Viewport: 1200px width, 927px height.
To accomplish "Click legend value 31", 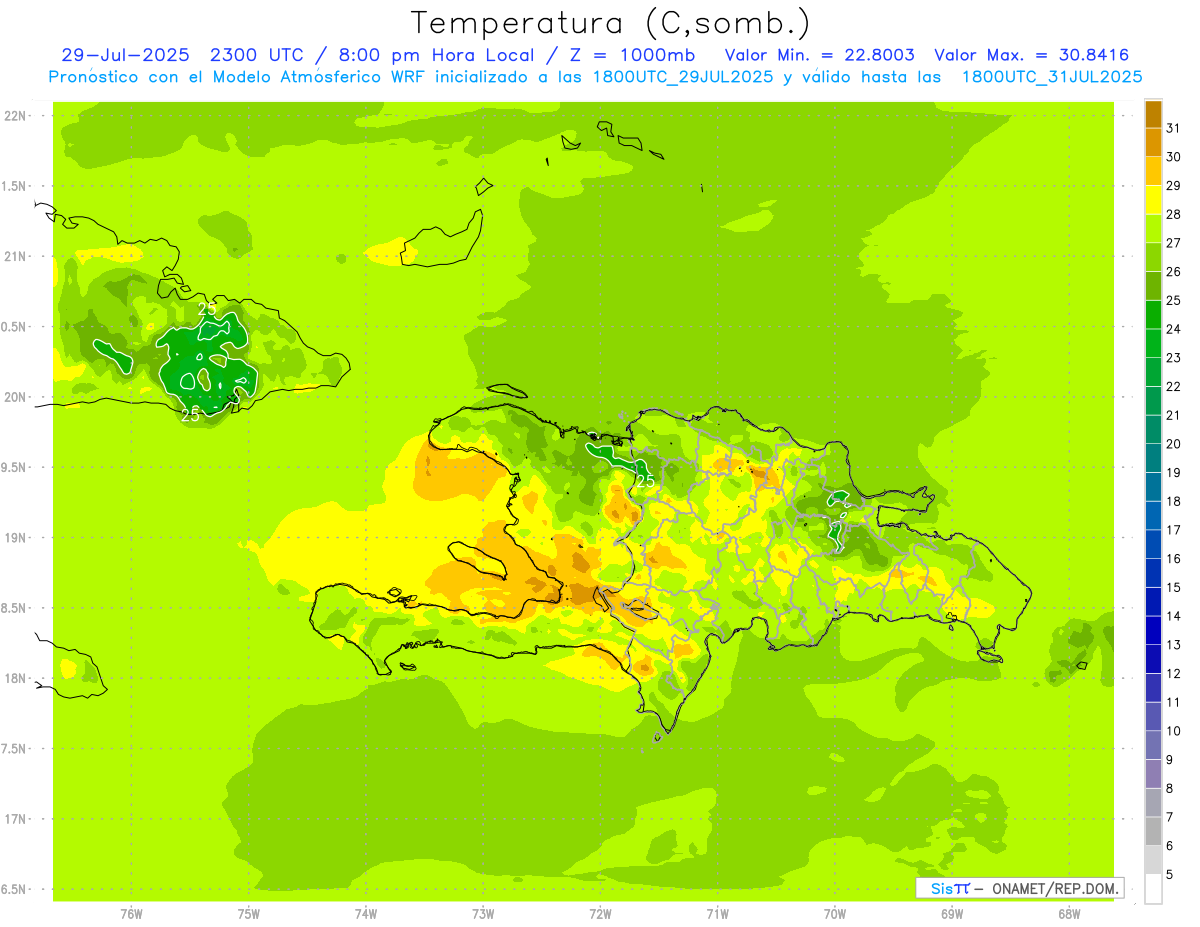I will point(1174,128).
